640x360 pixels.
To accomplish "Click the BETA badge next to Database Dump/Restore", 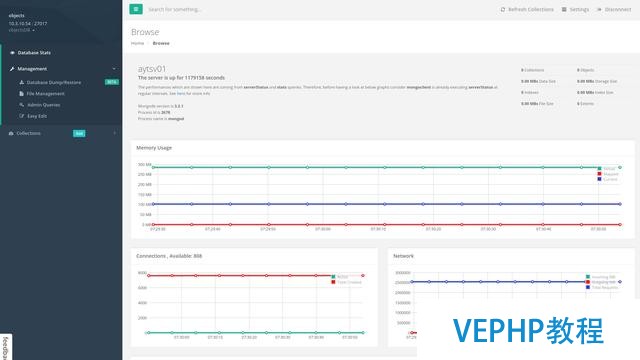I will [x=111, y=82].
